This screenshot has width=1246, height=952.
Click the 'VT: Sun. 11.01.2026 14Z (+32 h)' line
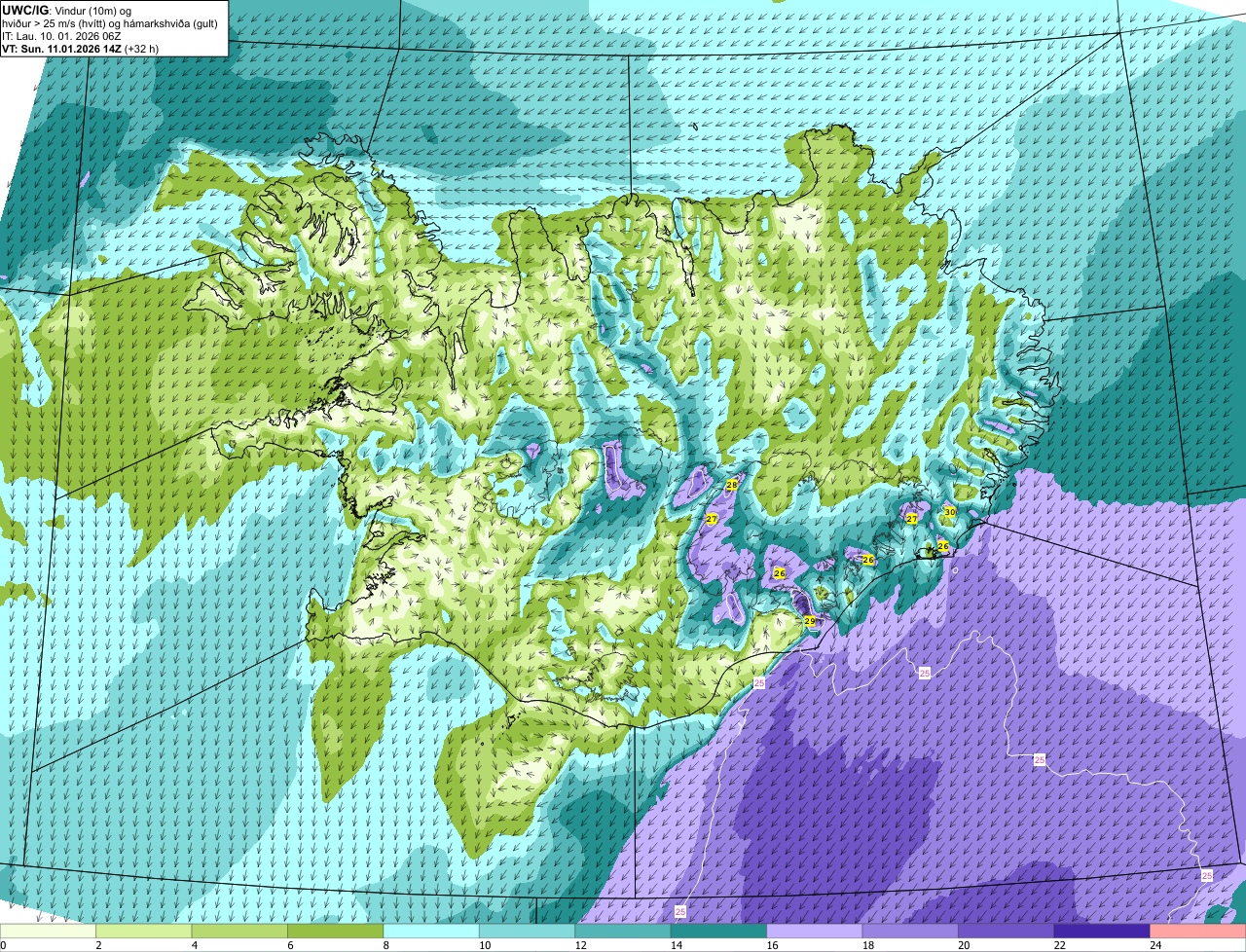pyautogui.click(x=81, y=48)
